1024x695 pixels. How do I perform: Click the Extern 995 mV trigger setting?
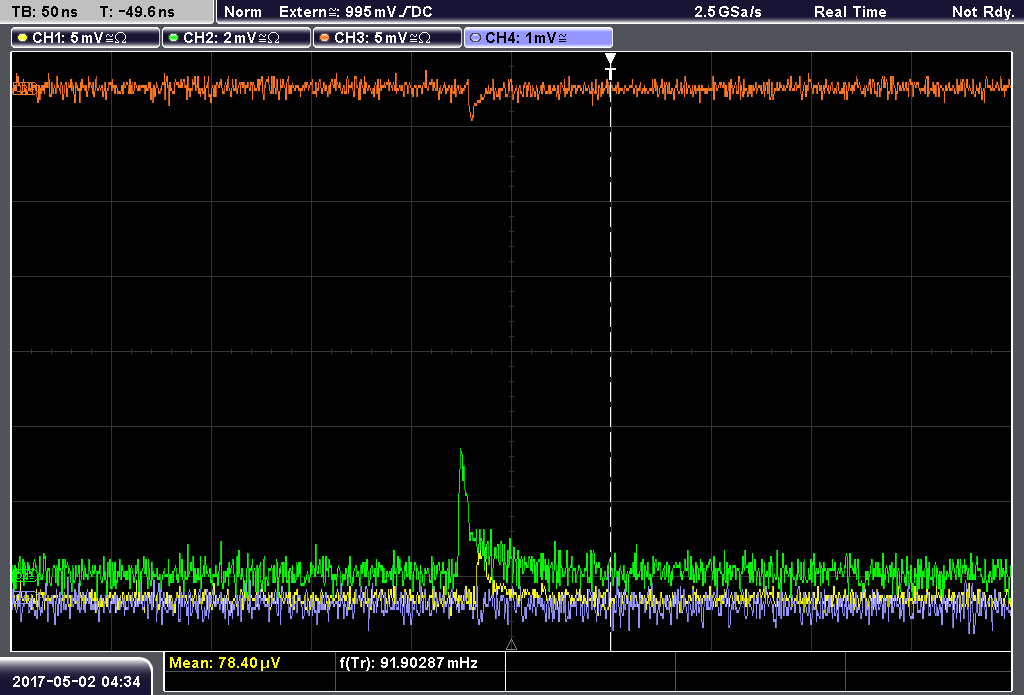pos(355,12)
